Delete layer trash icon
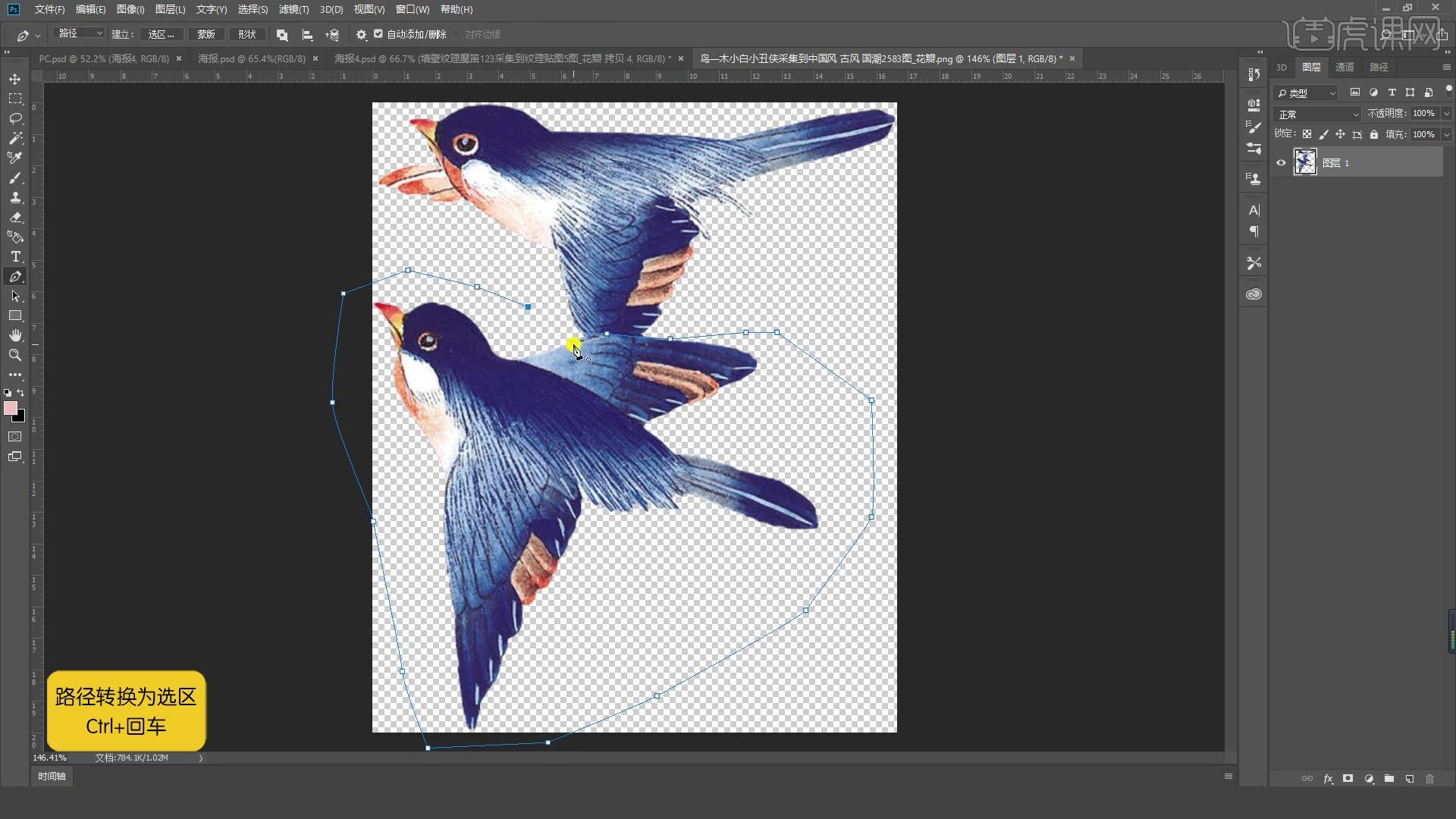 click(x=1430, y=779)
